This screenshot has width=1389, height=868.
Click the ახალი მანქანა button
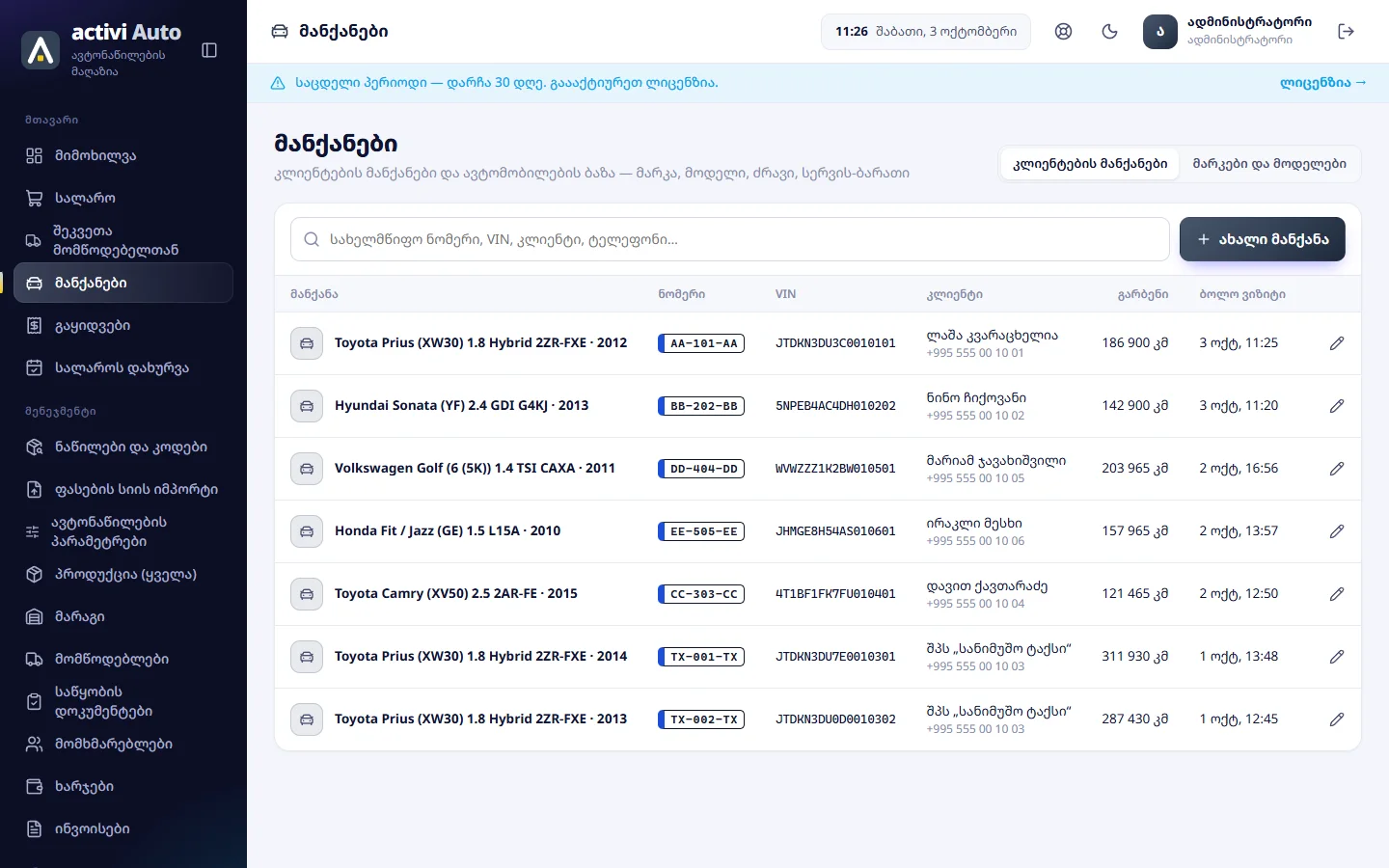1263,239
